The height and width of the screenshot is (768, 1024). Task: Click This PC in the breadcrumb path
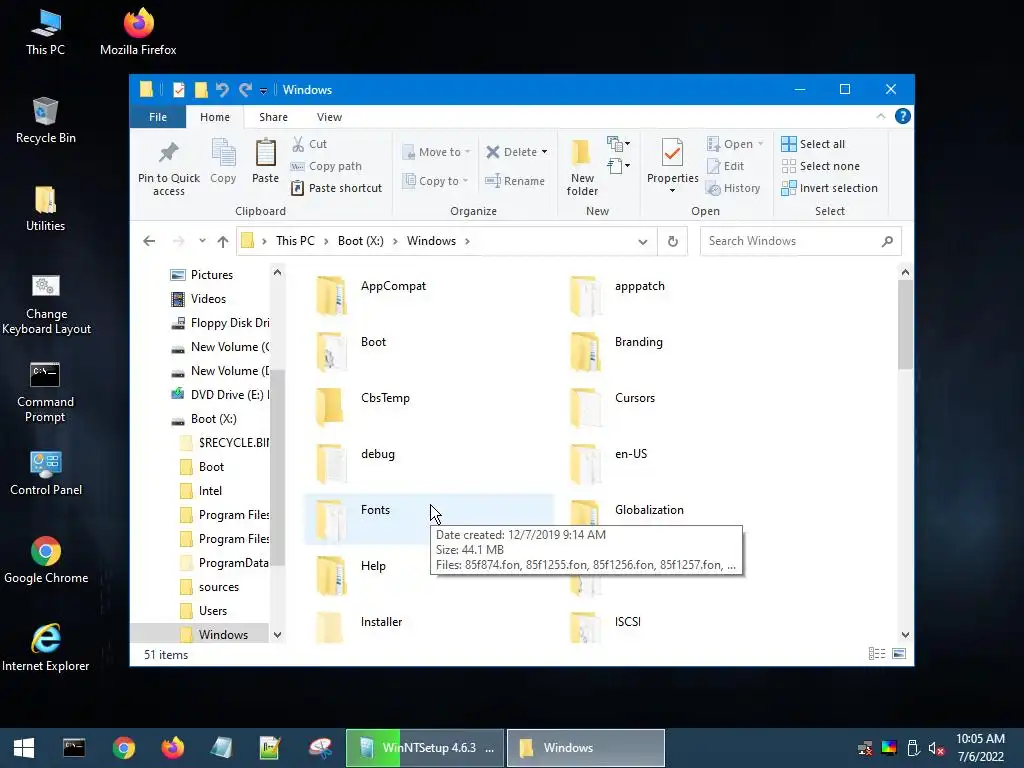[295, 241]
